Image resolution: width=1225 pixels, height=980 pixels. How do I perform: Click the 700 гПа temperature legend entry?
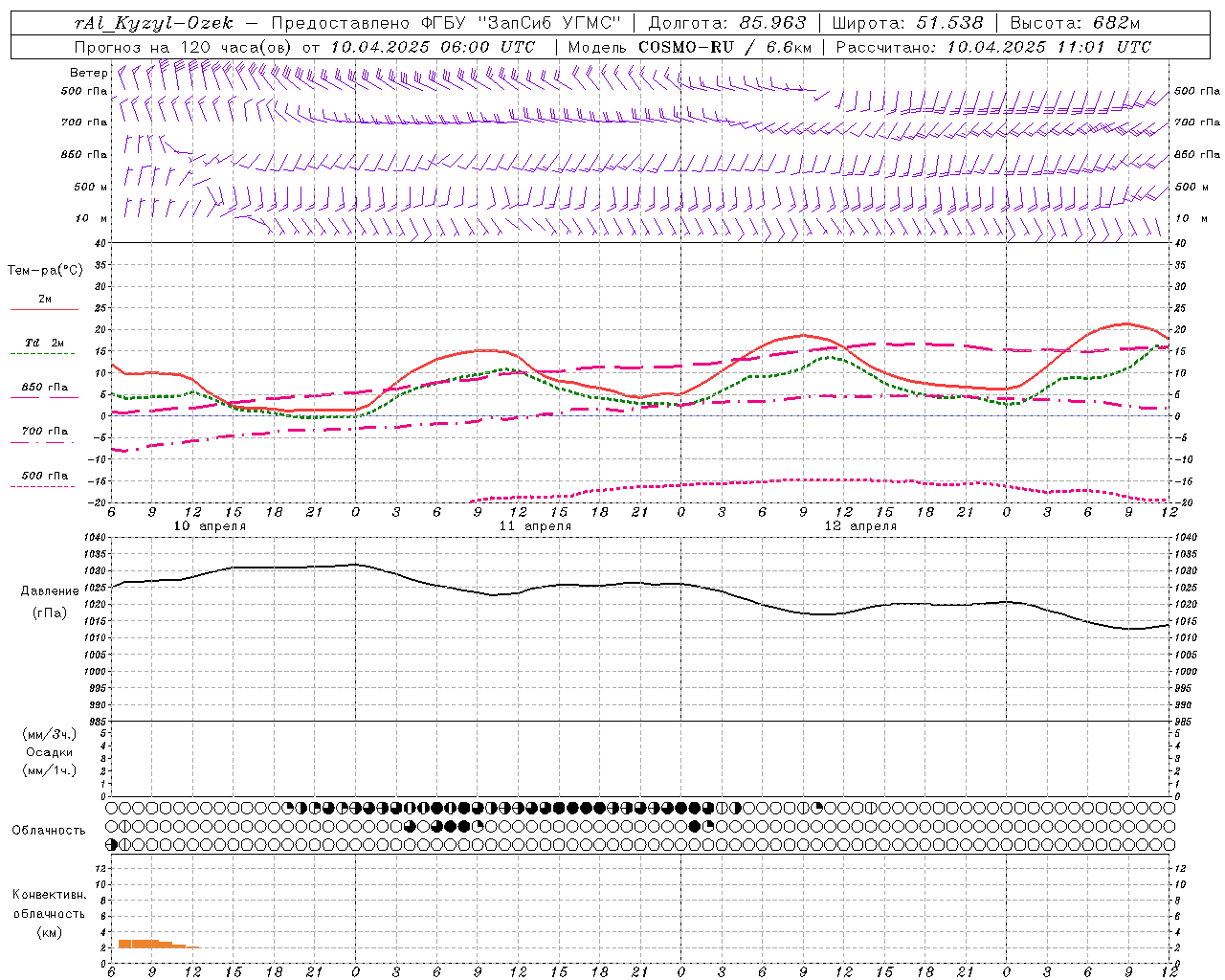click(x=44, y=431)
